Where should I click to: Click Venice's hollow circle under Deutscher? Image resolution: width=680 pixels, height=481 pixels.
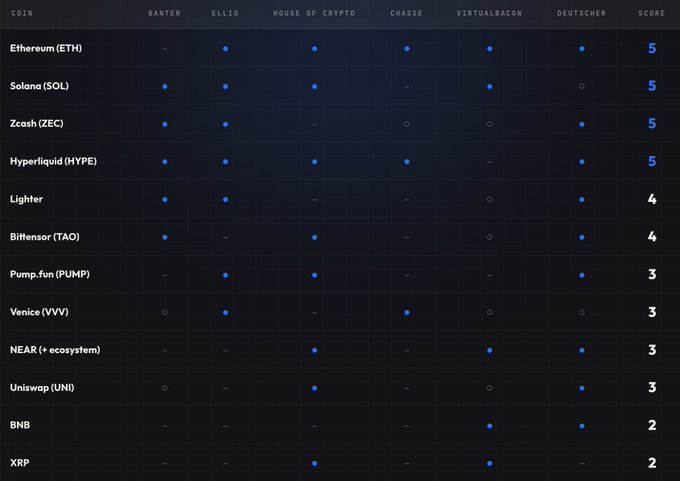(x=582, y=312)
